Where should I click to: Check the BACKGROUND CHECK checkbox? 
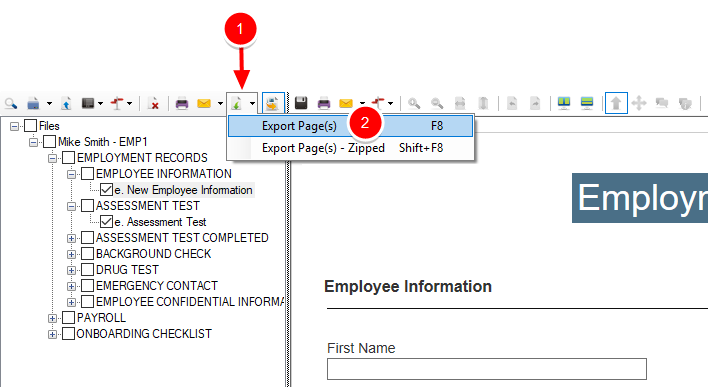[87, 254]
